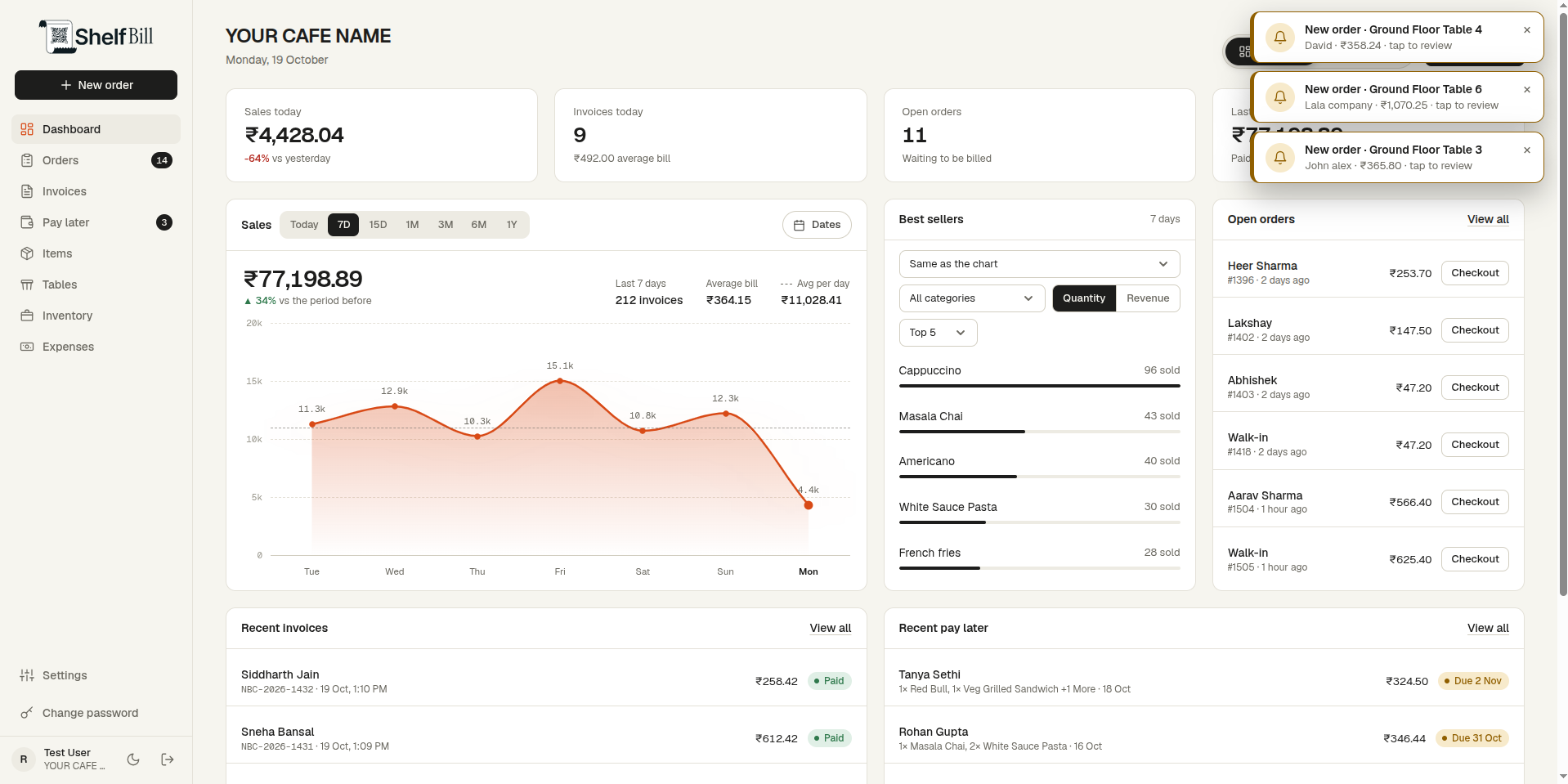
Task: Select the 1Y sales range
Action: (512, 225)
